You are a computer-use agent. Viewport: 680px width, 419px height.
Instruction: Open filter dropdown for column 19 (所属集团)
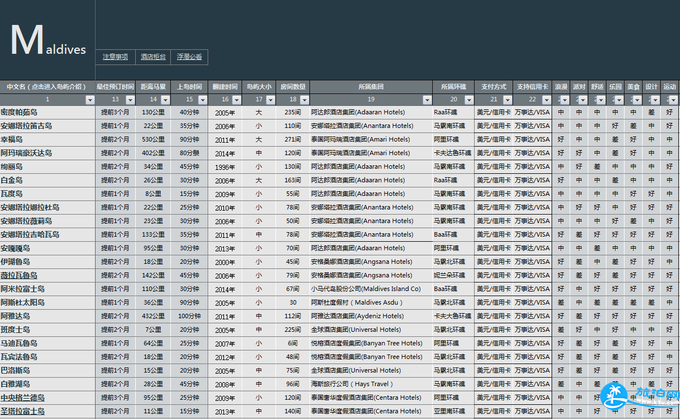click(x=427, y=100)
